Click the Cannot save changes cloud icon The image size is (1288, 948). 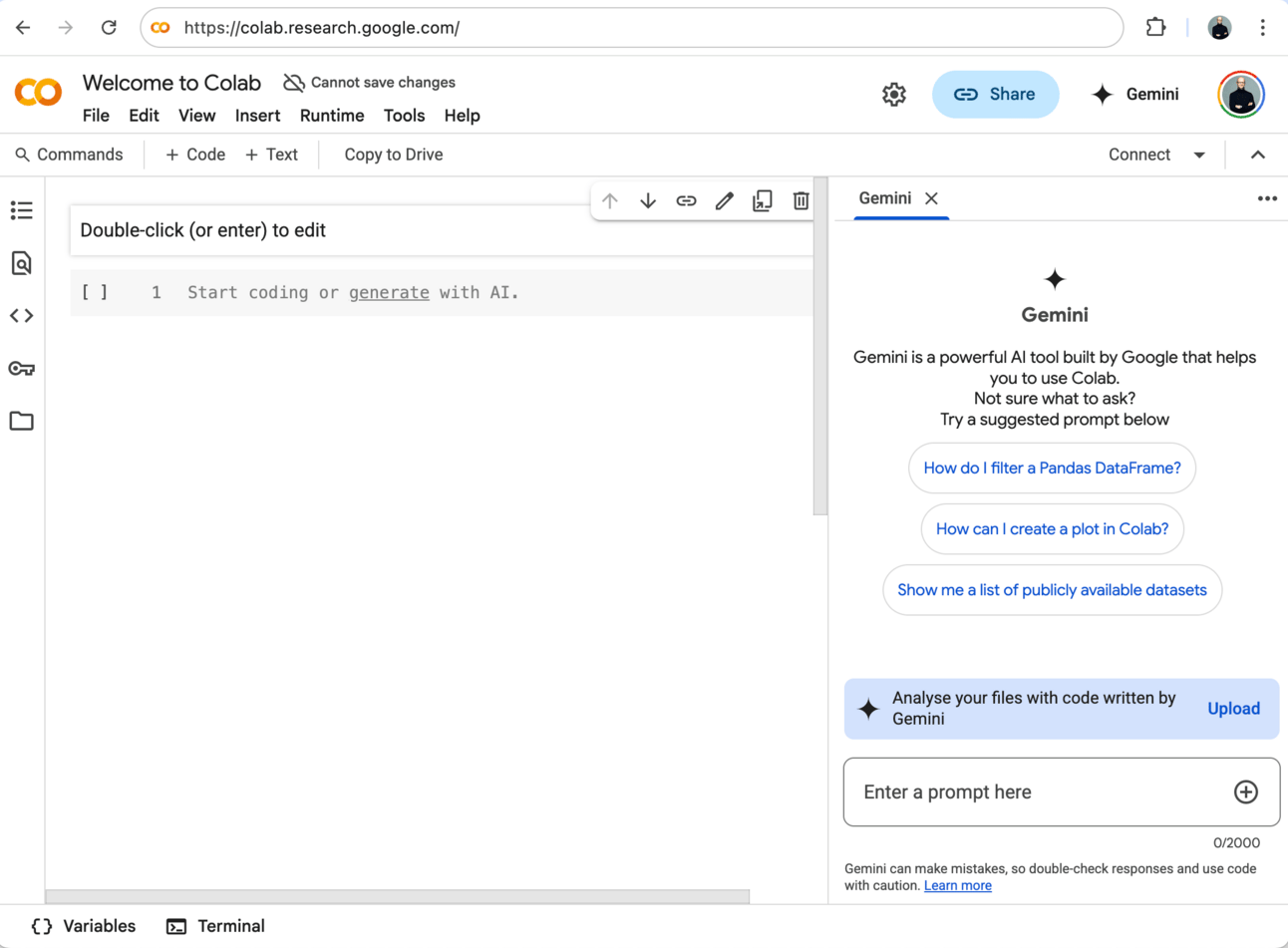tap(293, 83)
